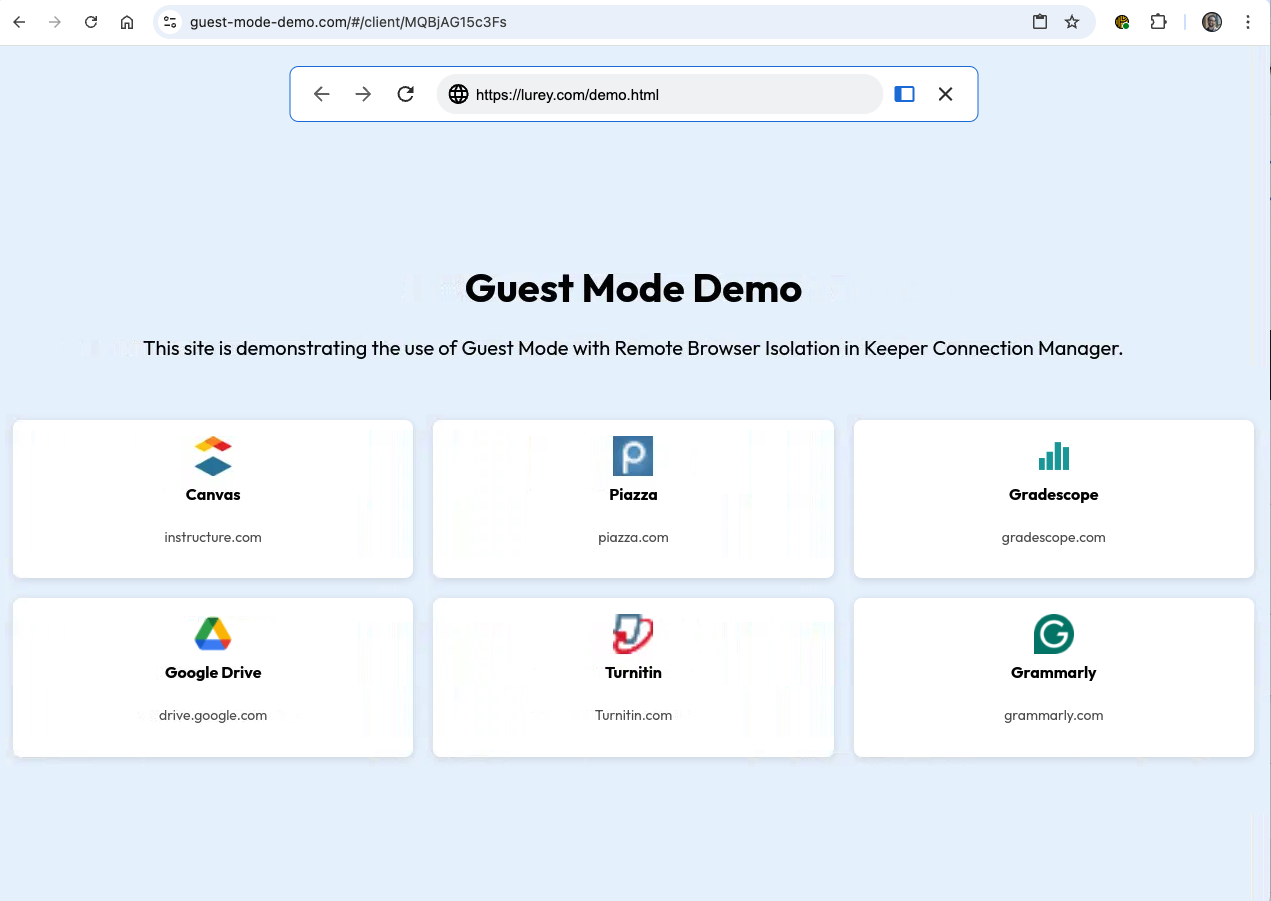Click the Gradescope bar chart icon
This screenshot has height=901, width=1271.
tap(1053, 456)
